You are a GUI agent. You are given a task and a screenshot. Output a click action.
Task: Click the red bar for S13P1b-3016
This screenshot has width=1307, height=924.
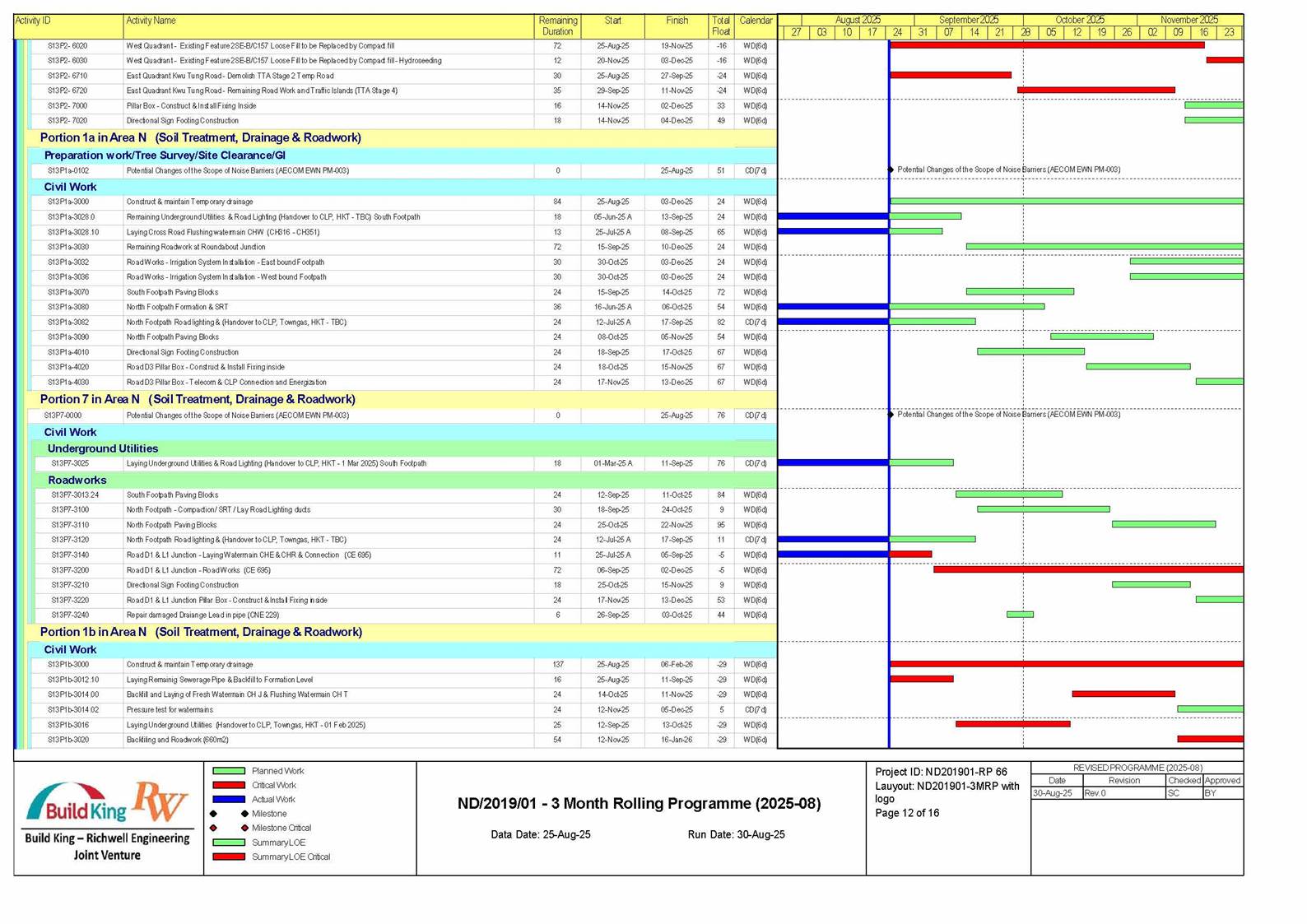pyautogui.click(x=1012, y=724)
